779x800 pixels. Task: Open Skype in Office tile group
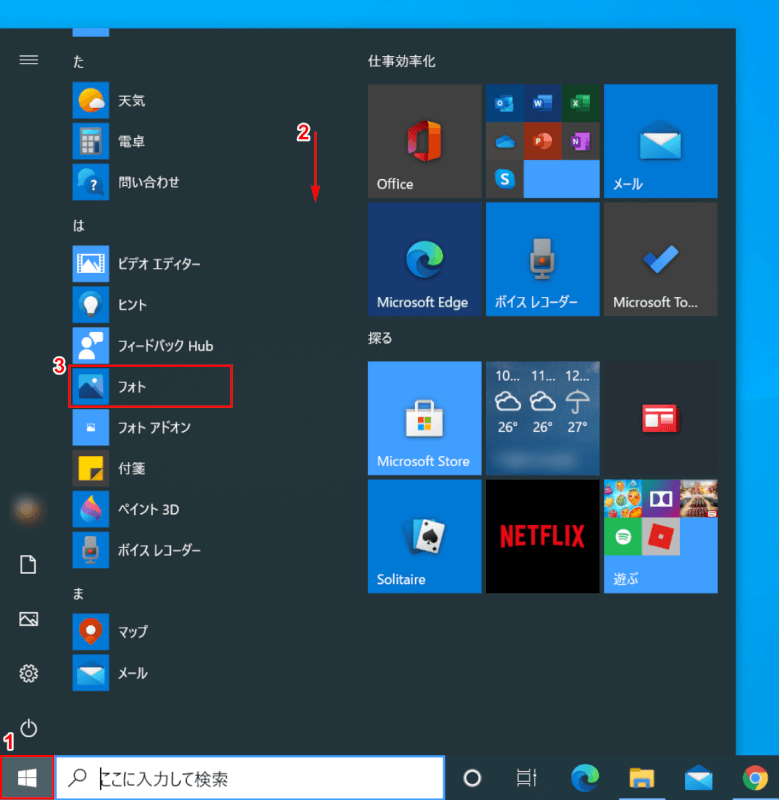504,179
